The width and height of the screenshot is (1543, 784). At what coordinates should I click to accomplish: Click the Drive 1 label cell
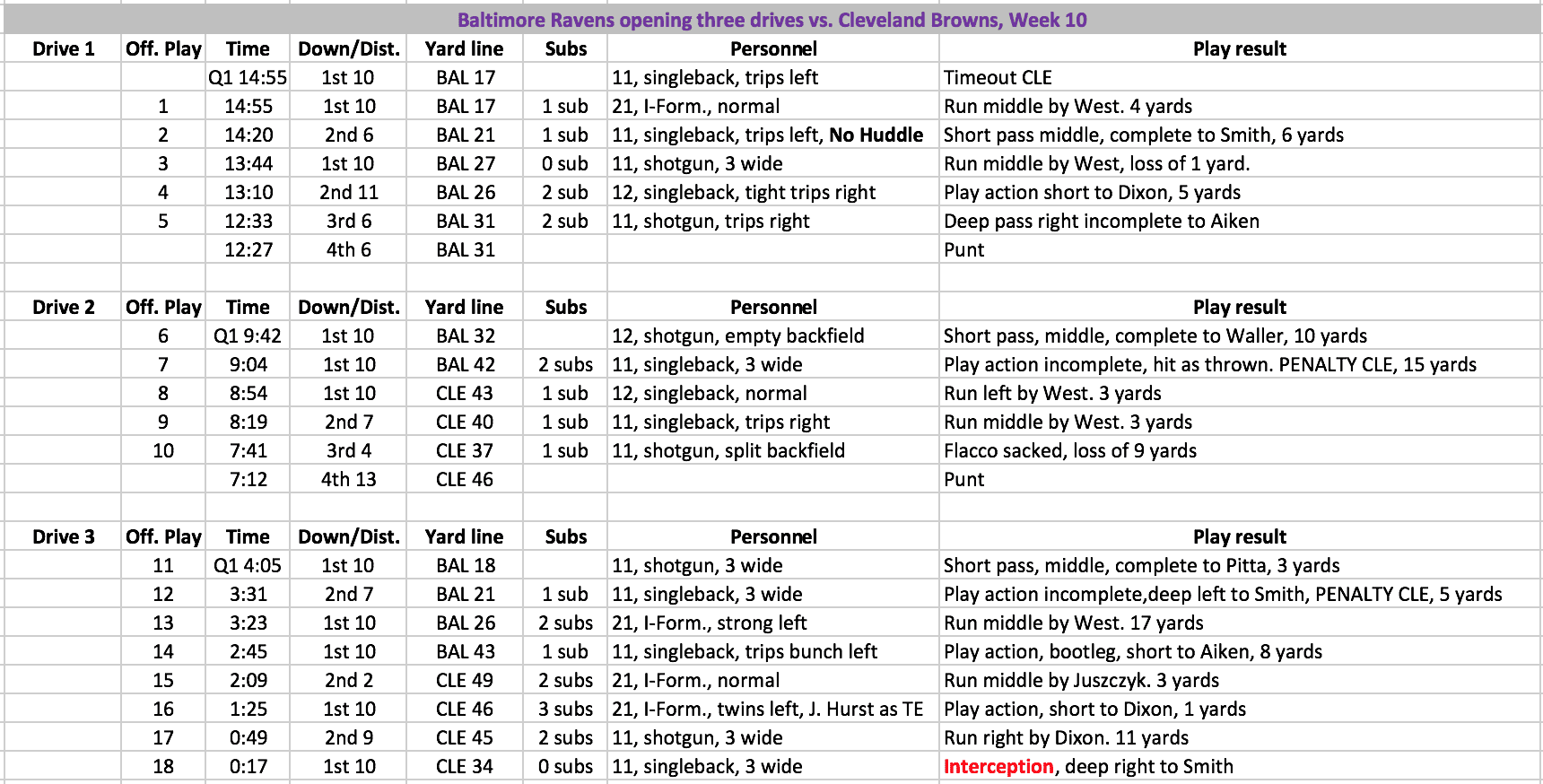(63, 48)
